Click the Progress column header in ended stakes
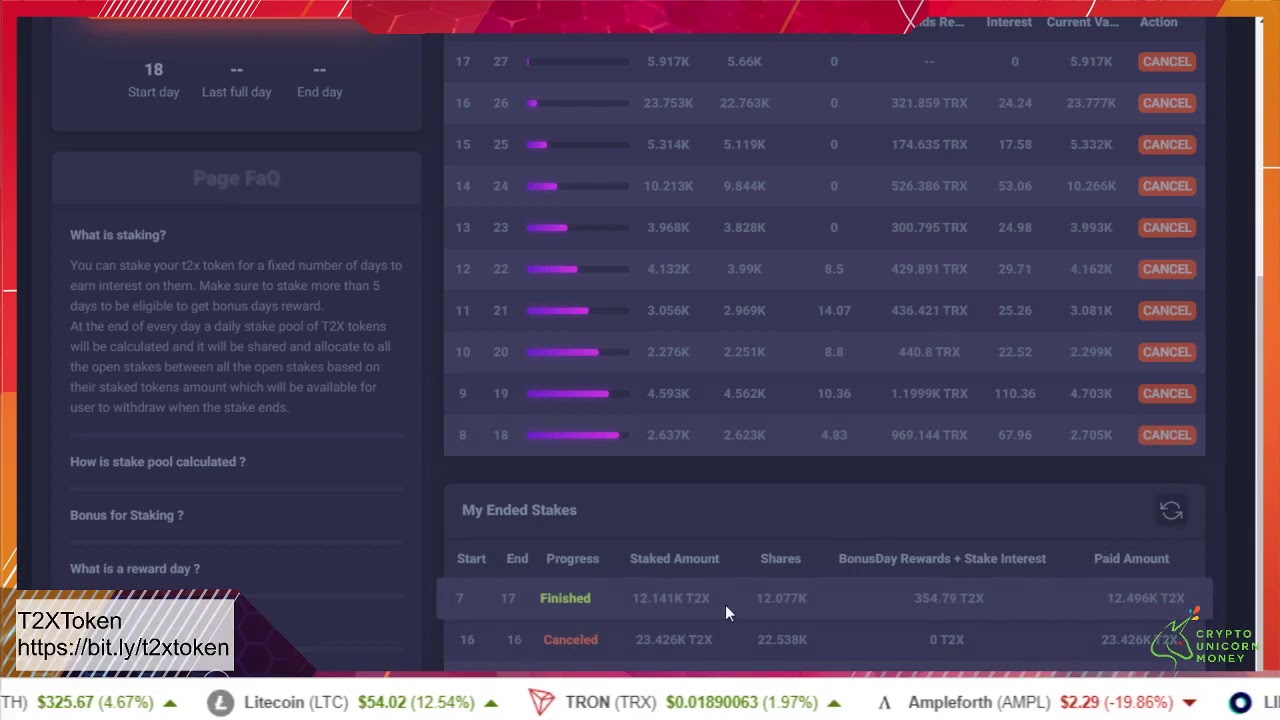This screenshot has height=720, width=1280. (x=572, y=559)
